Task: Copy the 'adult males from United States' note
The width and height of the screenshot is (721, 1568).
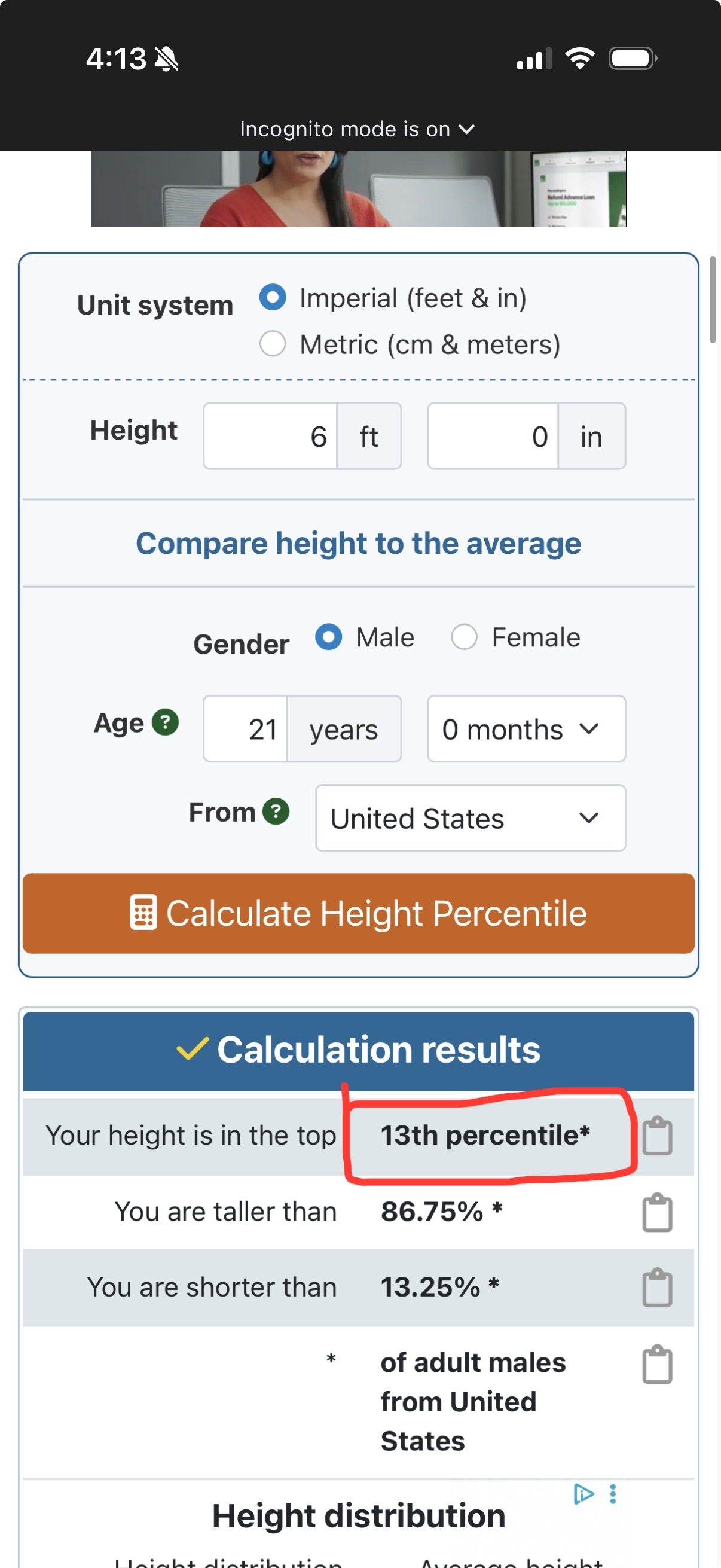Action: point(657,1364)
